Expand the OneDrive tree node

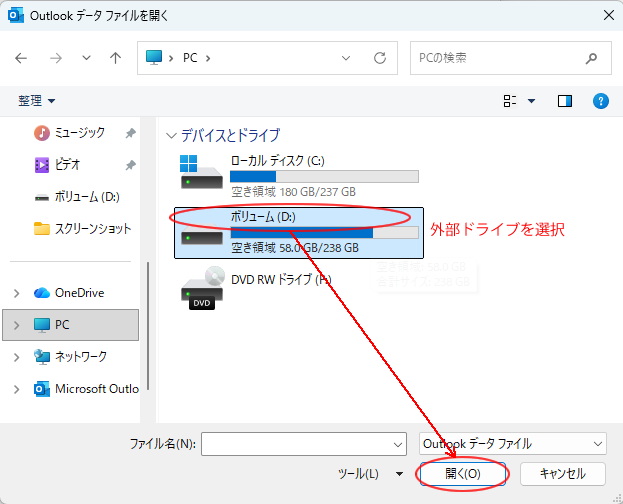[16, 293]
